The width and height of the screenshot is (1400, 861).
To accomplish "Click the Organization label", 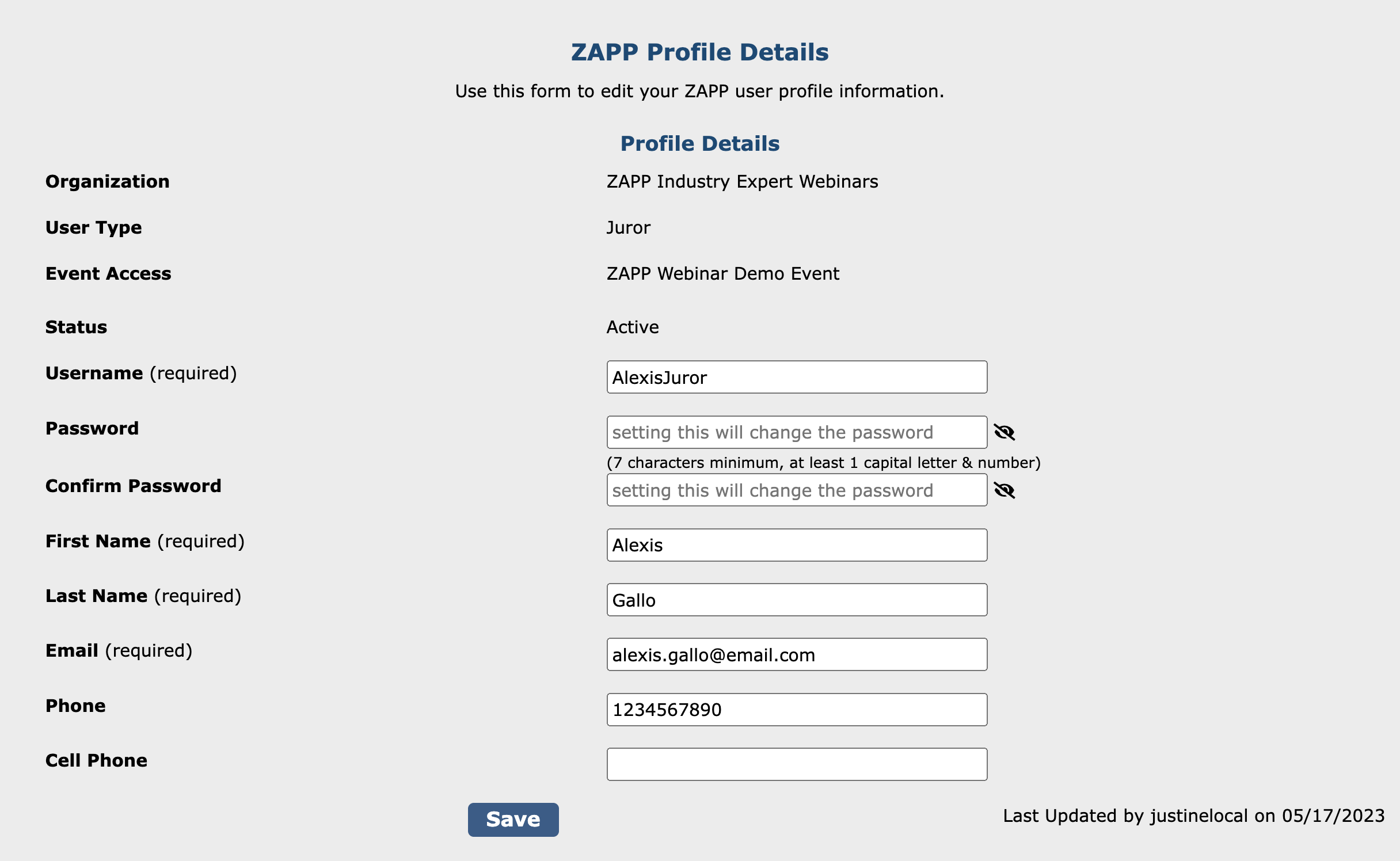I will click(x=108, y=182).
